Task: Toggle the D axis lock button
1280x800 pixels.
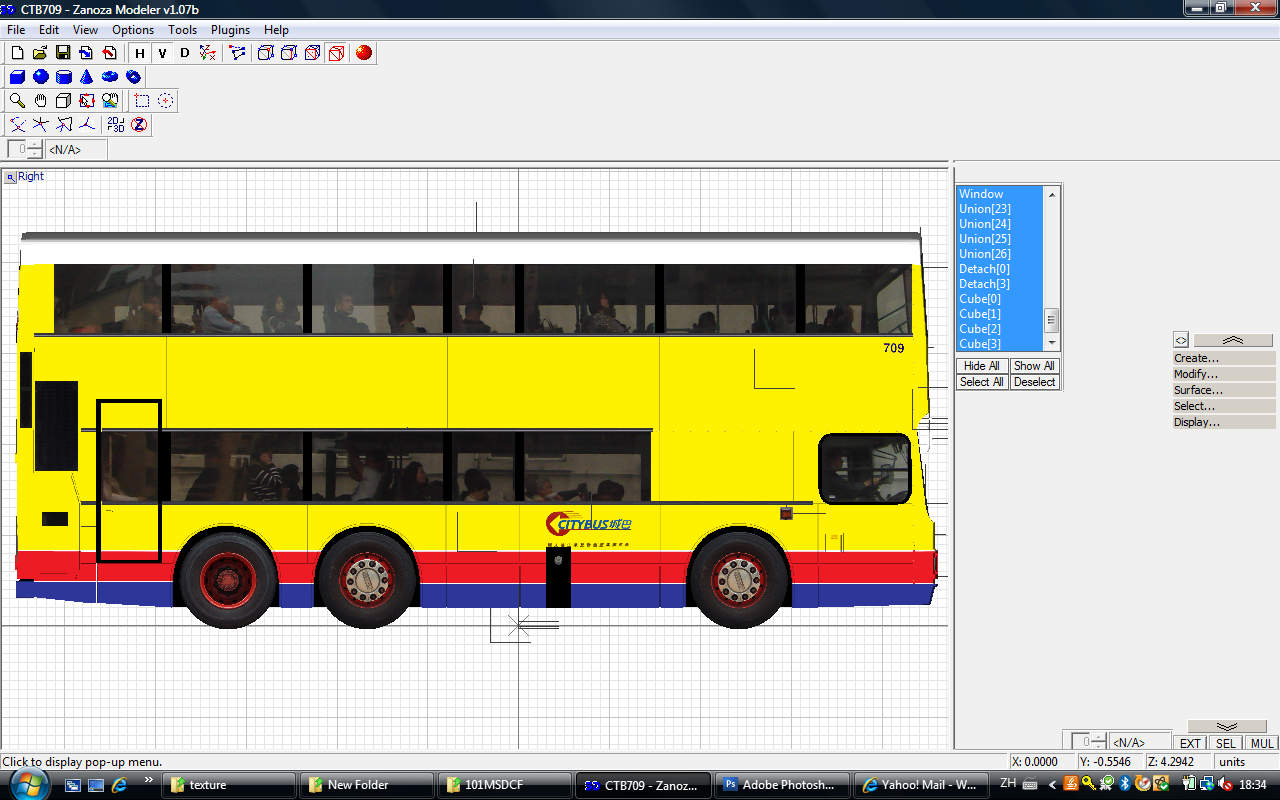Action: click(184, 53)
